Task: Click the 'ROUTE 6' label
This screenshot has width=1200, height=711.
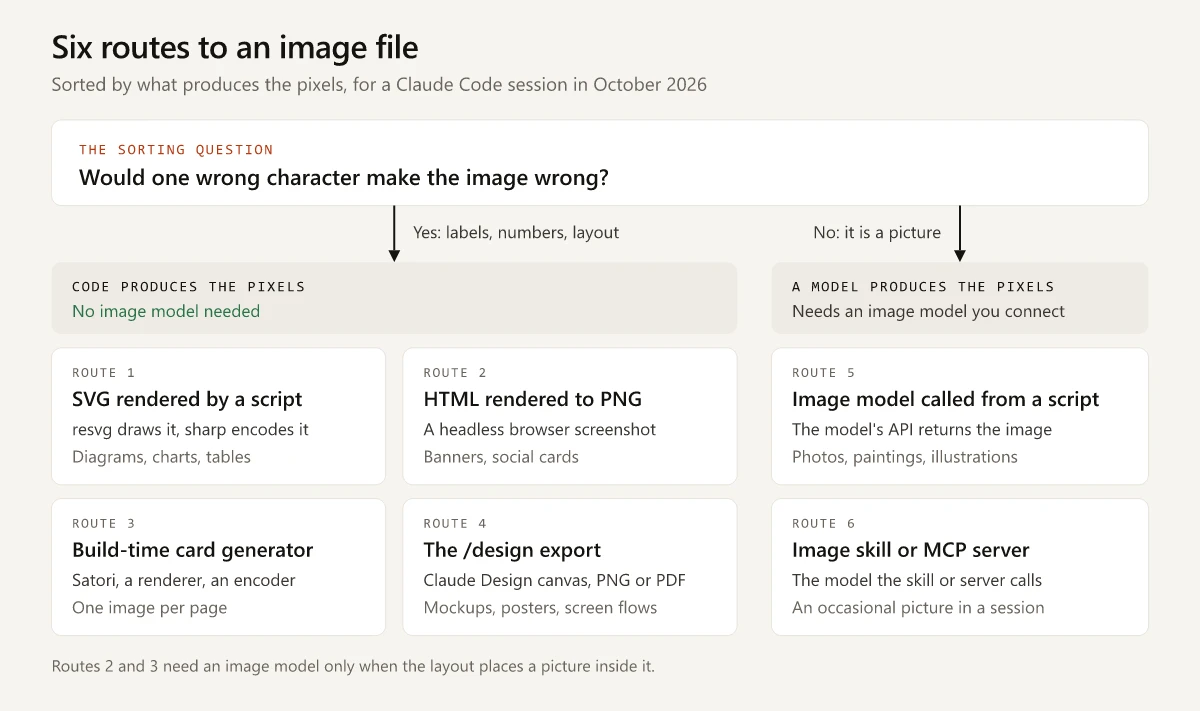Action: click(x=824, y=524)
